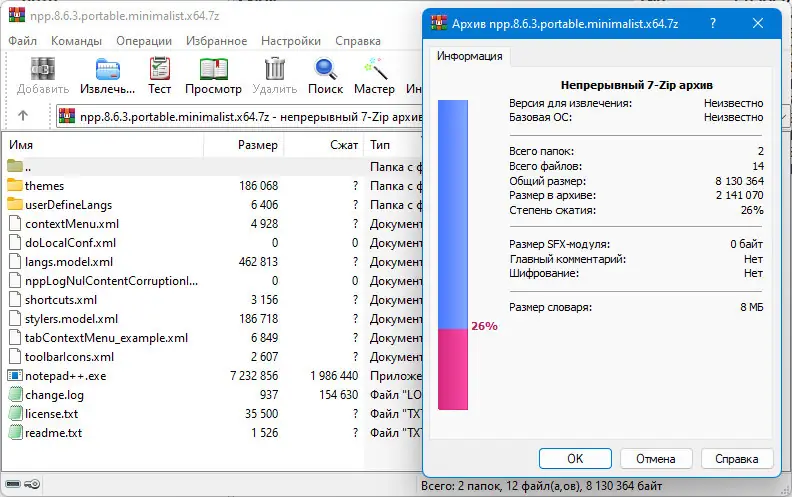Image resolution: width=792 pixels, height=497 pixels.
Task: Select the tabContextMenu_example.xml file row
Action: pyautogui.click(x=212, y=337)
